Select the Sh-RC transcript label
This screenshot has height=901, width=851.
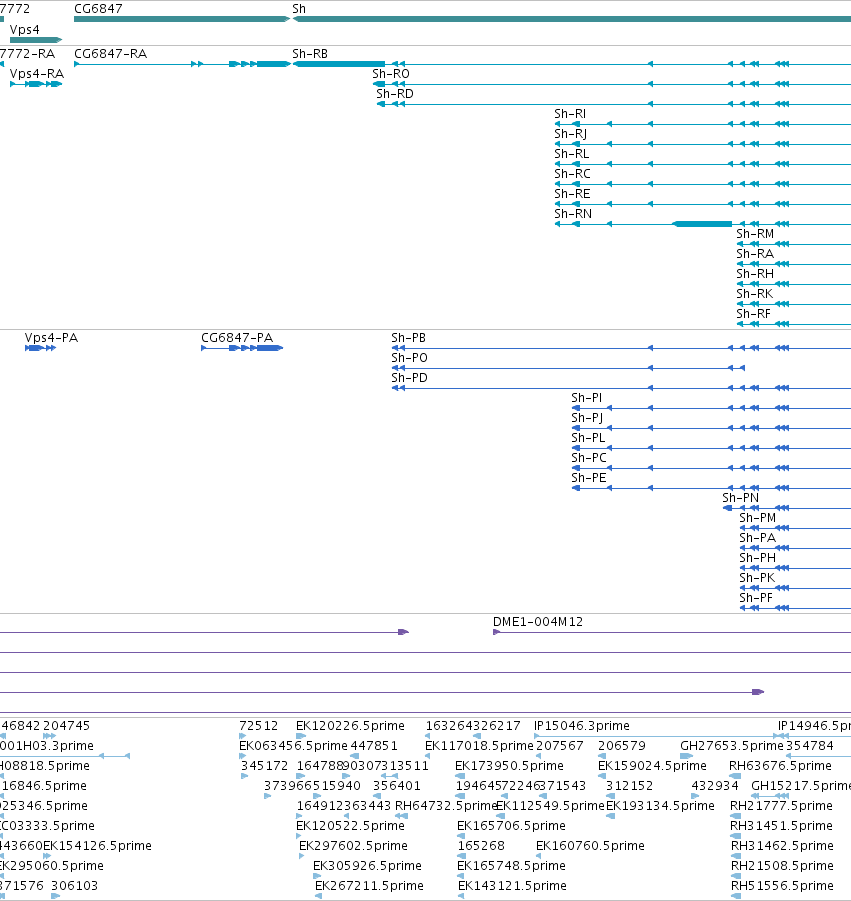tap(572, 174)
